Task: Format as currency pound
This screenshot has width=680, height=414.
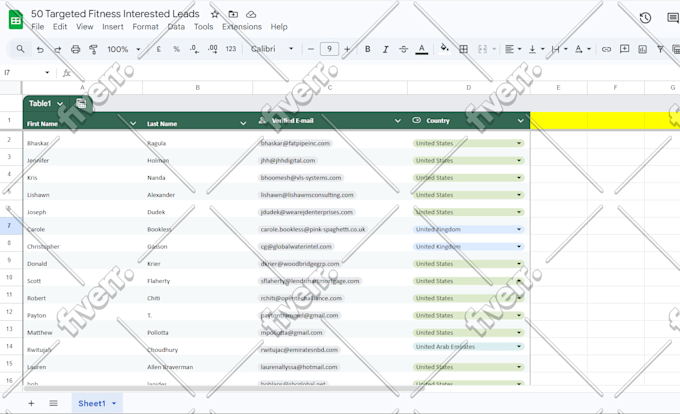Action: pos(159,49)
